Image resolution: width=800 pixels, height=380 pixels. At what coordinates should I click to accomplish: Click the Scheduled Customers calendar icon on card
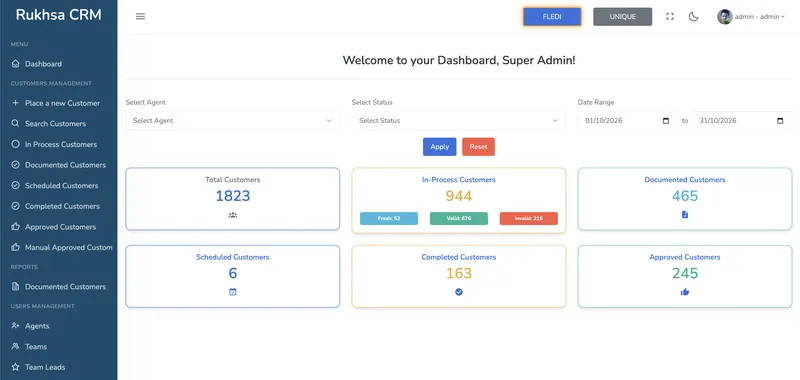click(x=233, y=292)
